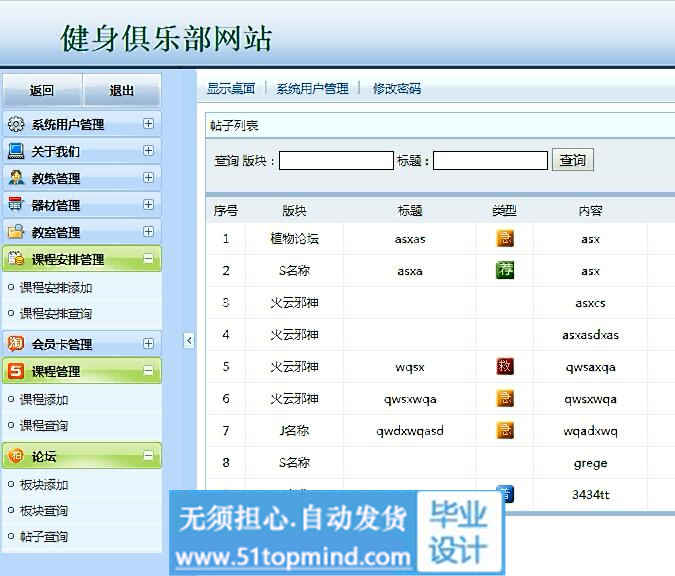Click the equipment icon beside 器材管理
The image size is (675, 576).
(x=16, y=205)
